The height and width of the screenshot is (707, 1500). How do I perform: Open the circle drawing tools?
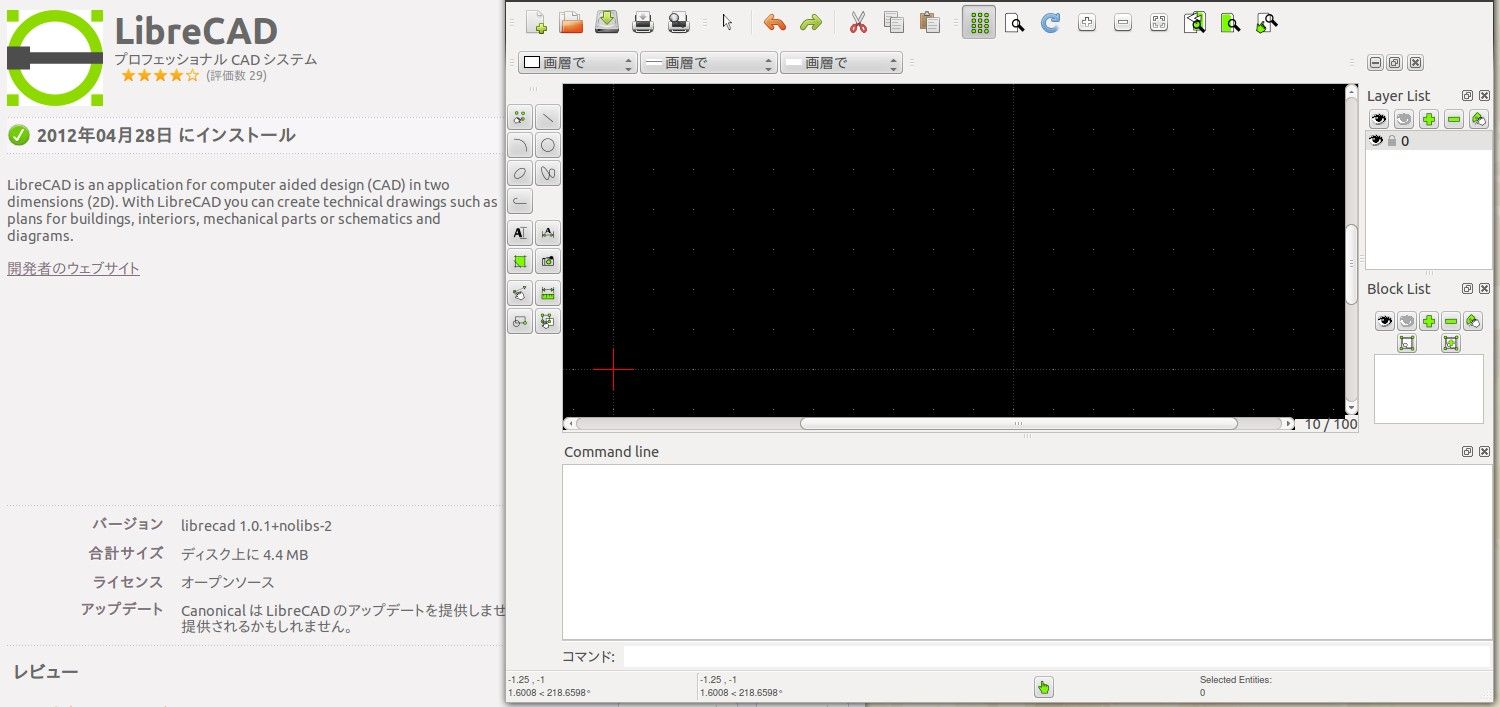(x=548, y=146)
